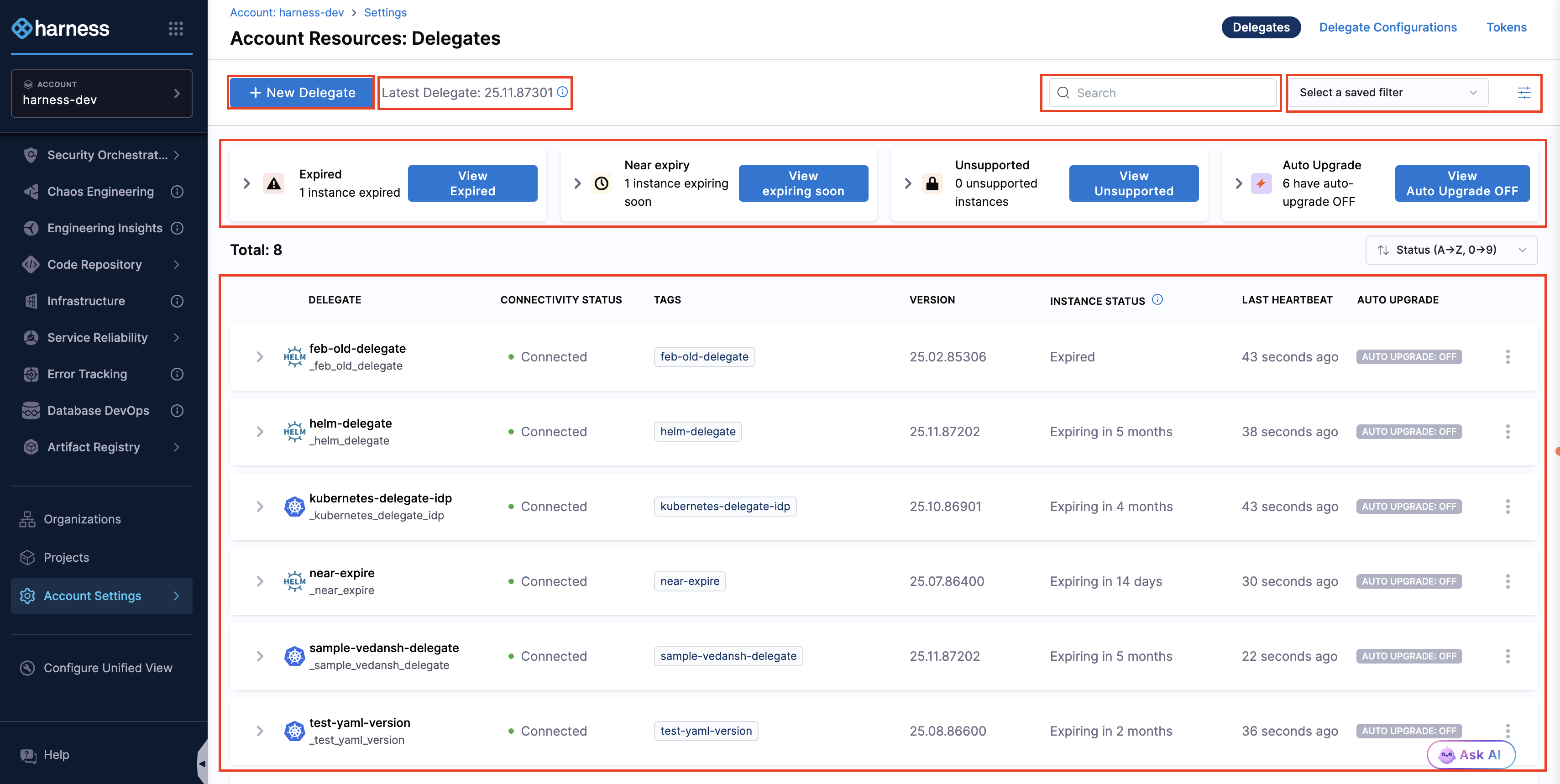The width and height of the screenshot is (1560, 784).
Task: Click the Settings breadcrumb link
Action: click(385, 12)
